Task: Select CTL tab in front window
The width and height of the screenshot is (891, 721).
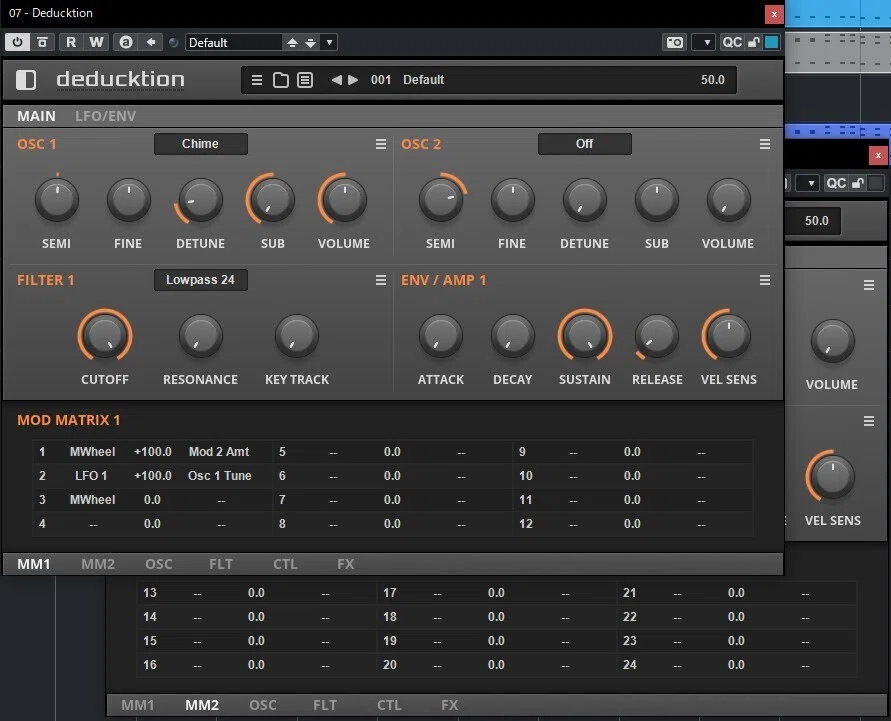Action: click(285, 564)
